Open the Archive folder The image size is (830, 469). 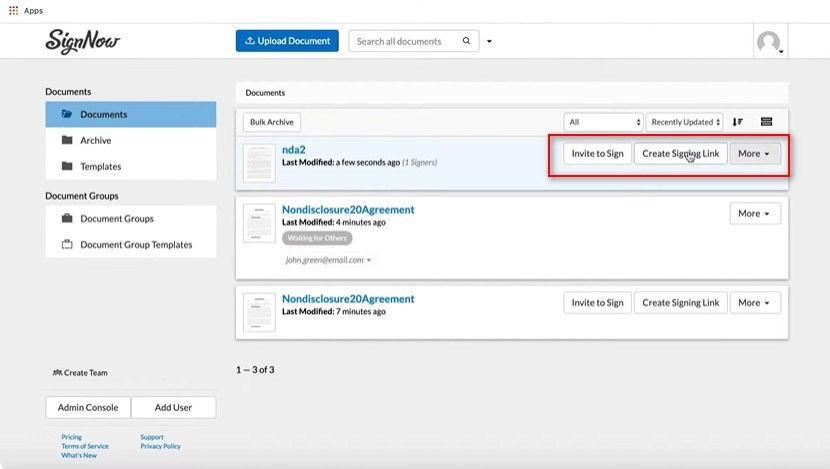click(95, 141)
